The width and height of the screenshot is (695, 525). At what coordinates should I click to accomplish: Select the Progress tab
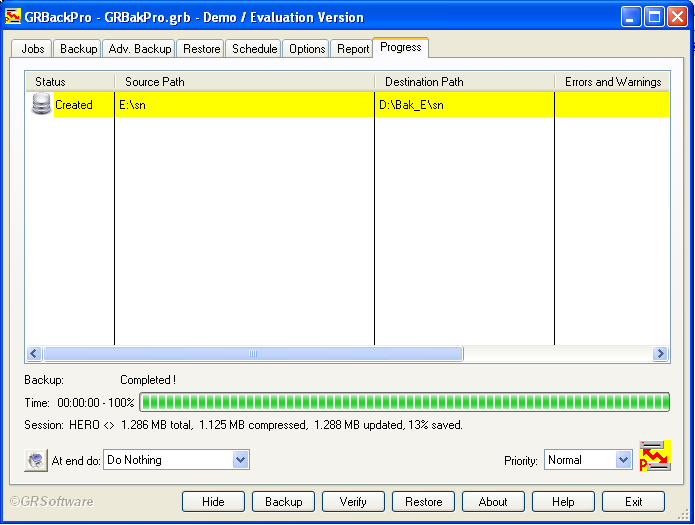point(401,47)
